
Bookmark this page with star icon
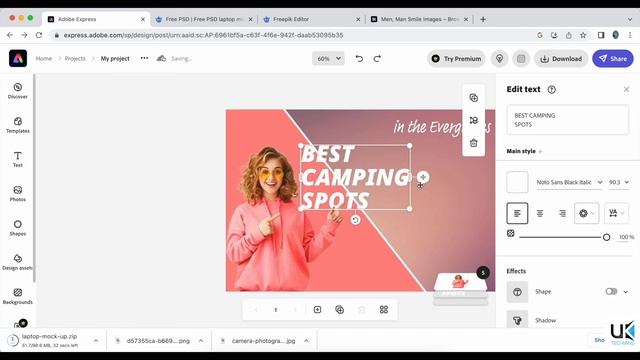(x=583, y=35)
